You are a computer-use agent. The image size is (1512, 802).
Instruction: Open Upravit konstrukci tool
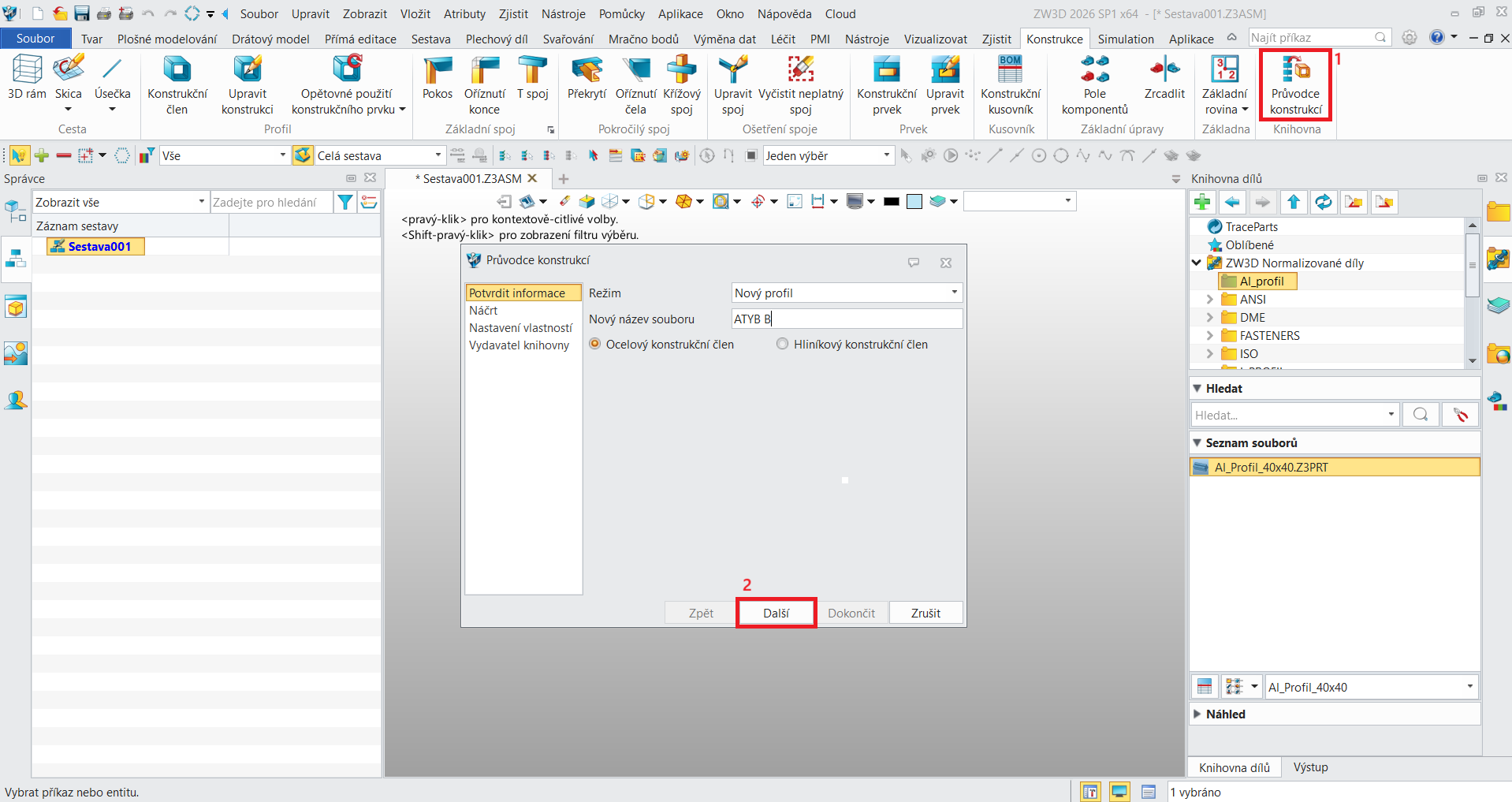coord(248,85)
